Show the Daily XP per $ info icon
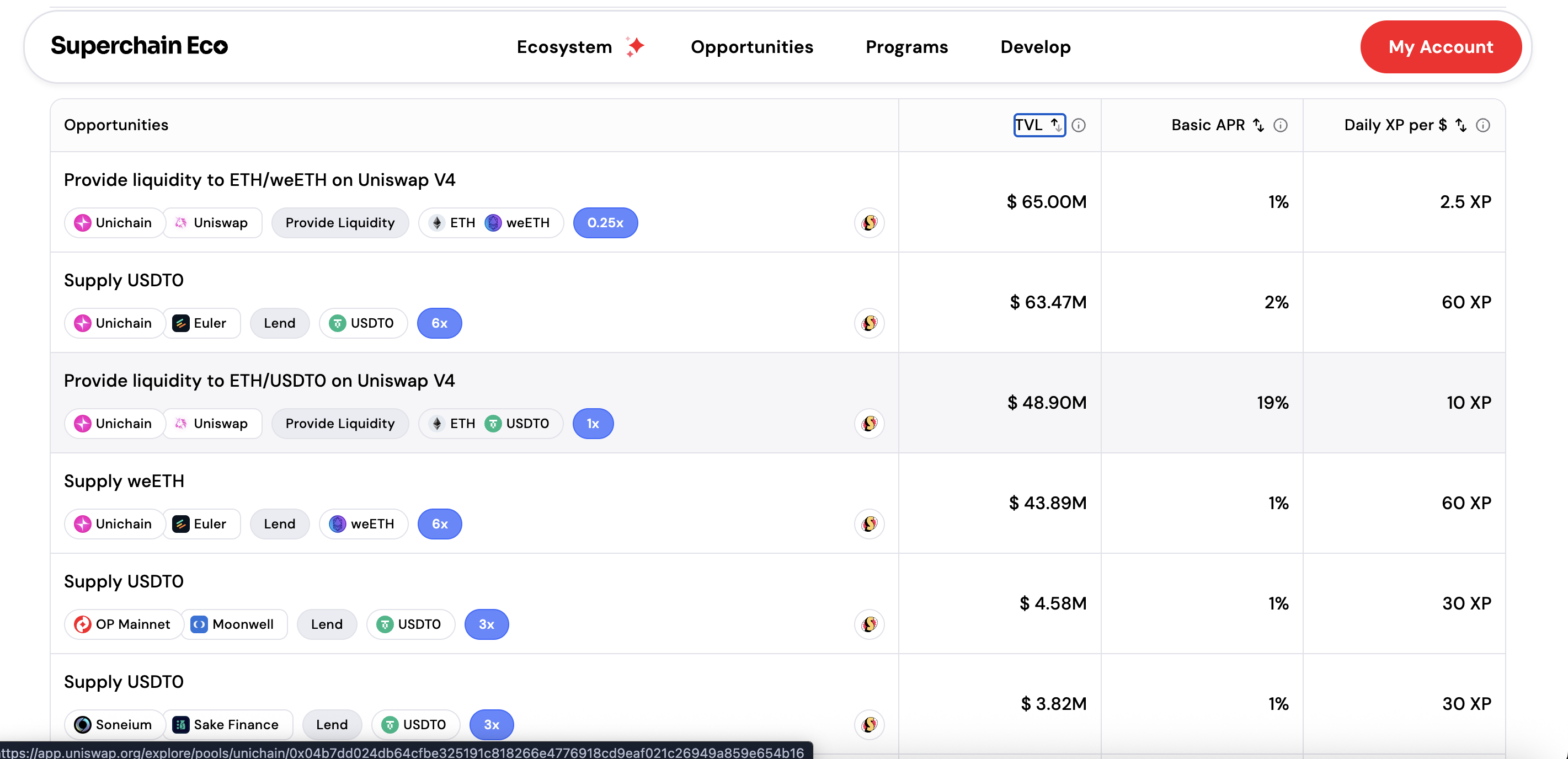Screen dimensions: 1568x759 click(x=1483, y=125)
